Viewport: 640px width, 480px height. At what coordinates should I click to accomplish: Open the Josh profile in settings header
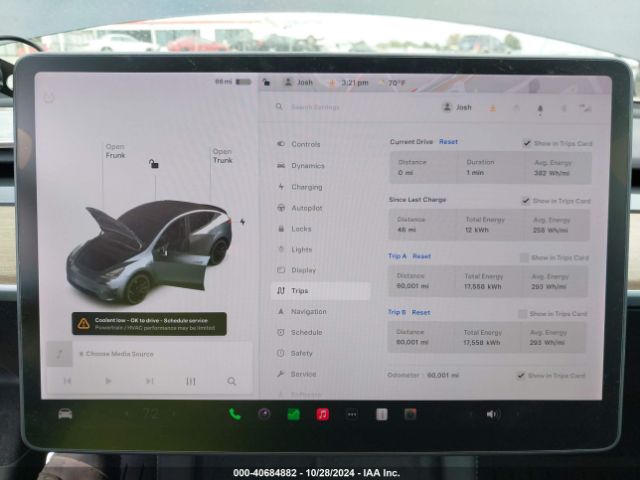(457, 107)
